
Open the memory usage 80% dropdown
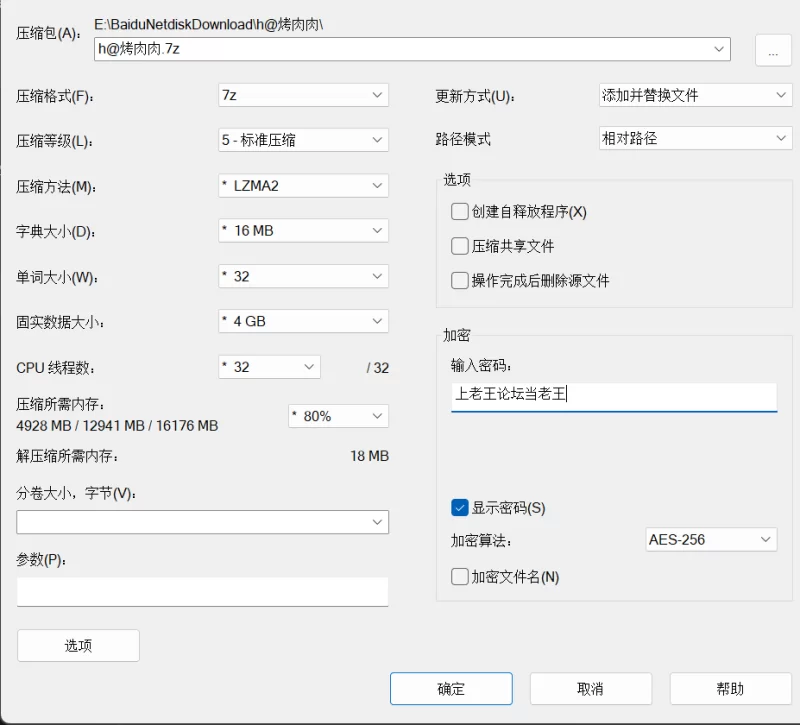(338, 416)
